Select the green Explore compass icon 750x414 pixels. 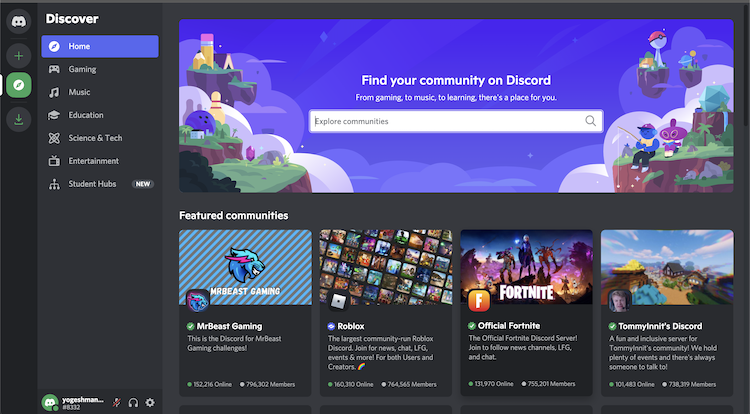coord(19,85)
